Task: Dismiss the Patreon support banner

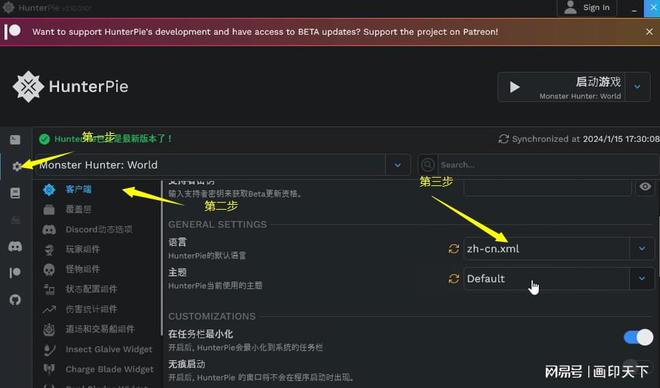Action: point(649,32)
